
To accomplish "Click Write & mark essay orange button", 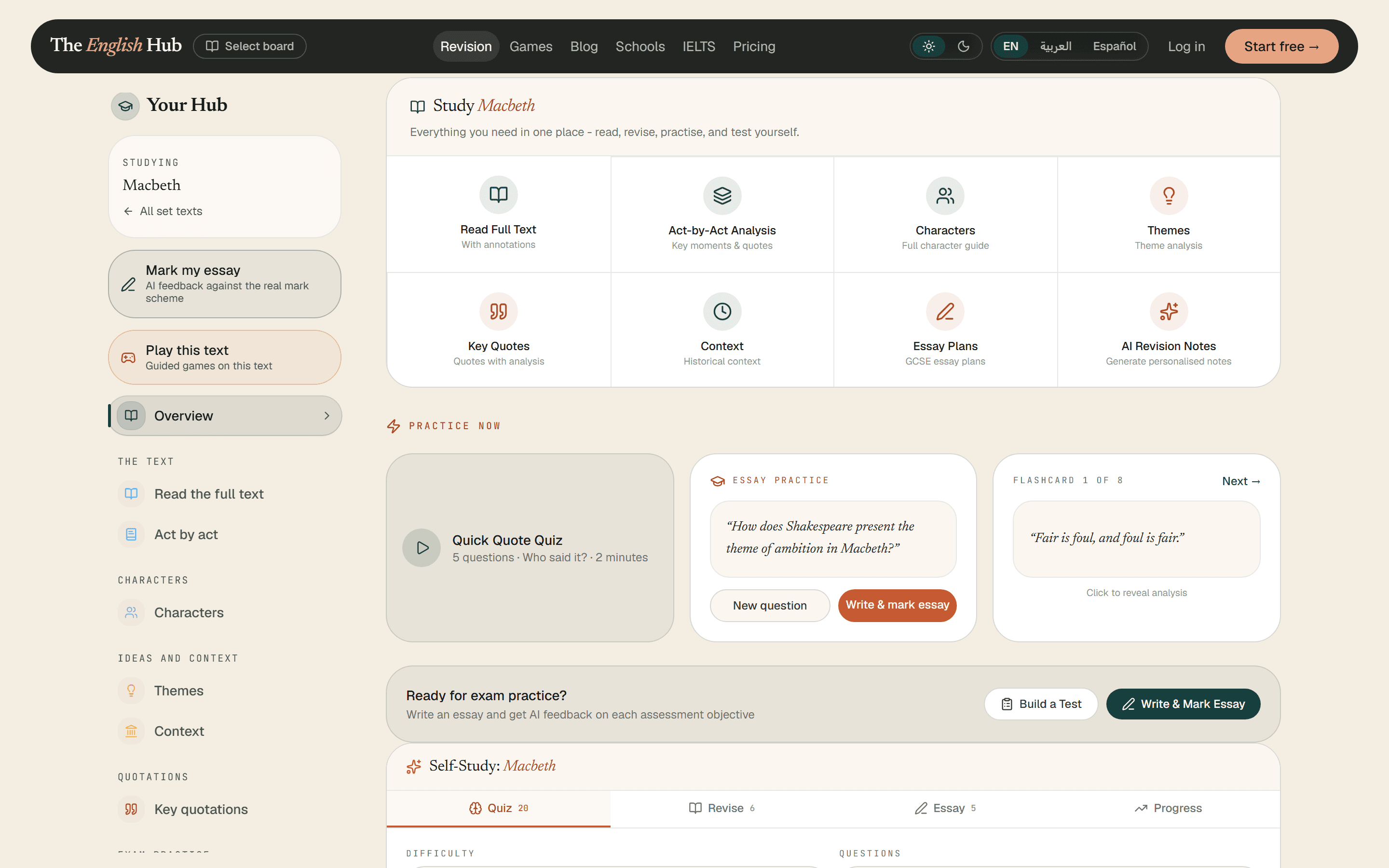I will (x=897, y=605).
